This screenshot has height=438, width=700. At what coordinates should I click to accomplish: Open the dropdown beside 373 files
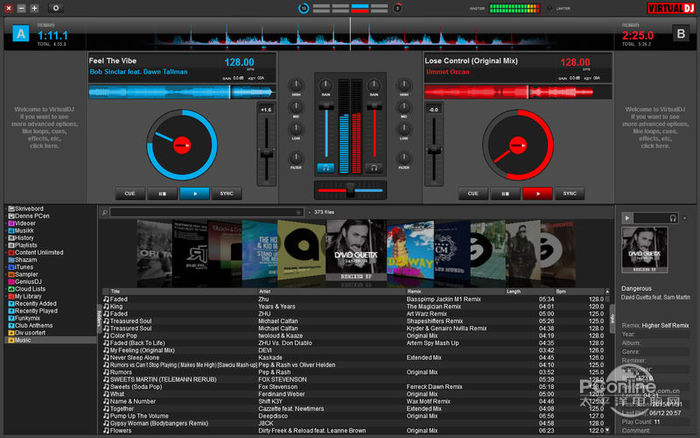point(310,213)
